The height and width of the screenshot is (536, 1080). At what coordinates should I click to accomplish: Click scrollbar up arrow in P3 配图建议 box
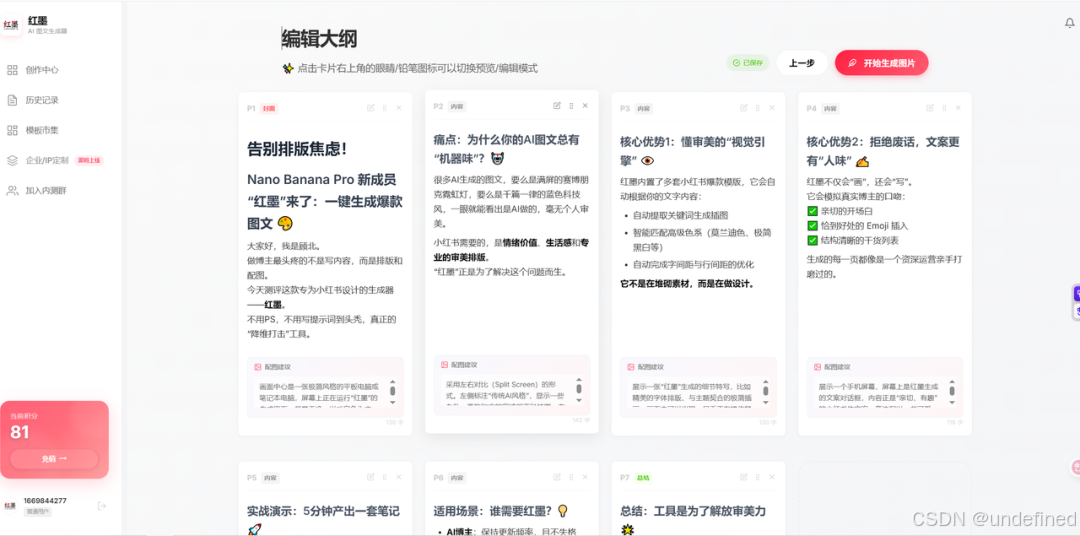[x=766, y=382]
